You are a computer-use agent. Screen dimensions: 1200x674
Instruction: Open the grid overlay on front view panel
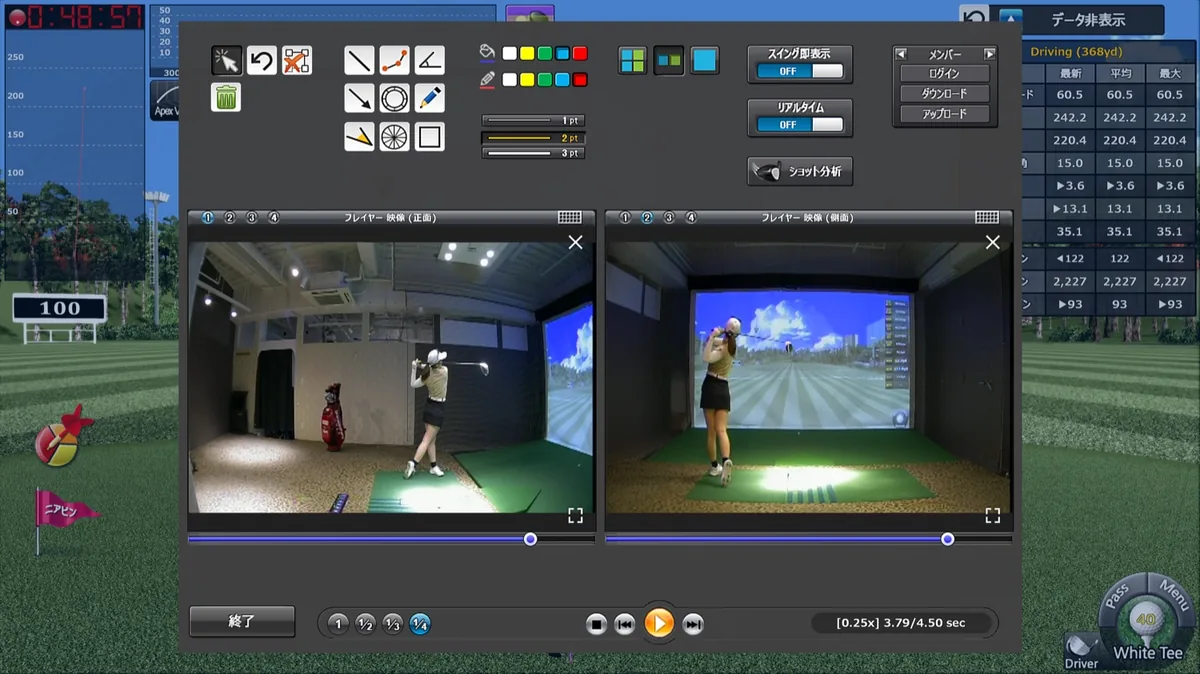point(569,217)
